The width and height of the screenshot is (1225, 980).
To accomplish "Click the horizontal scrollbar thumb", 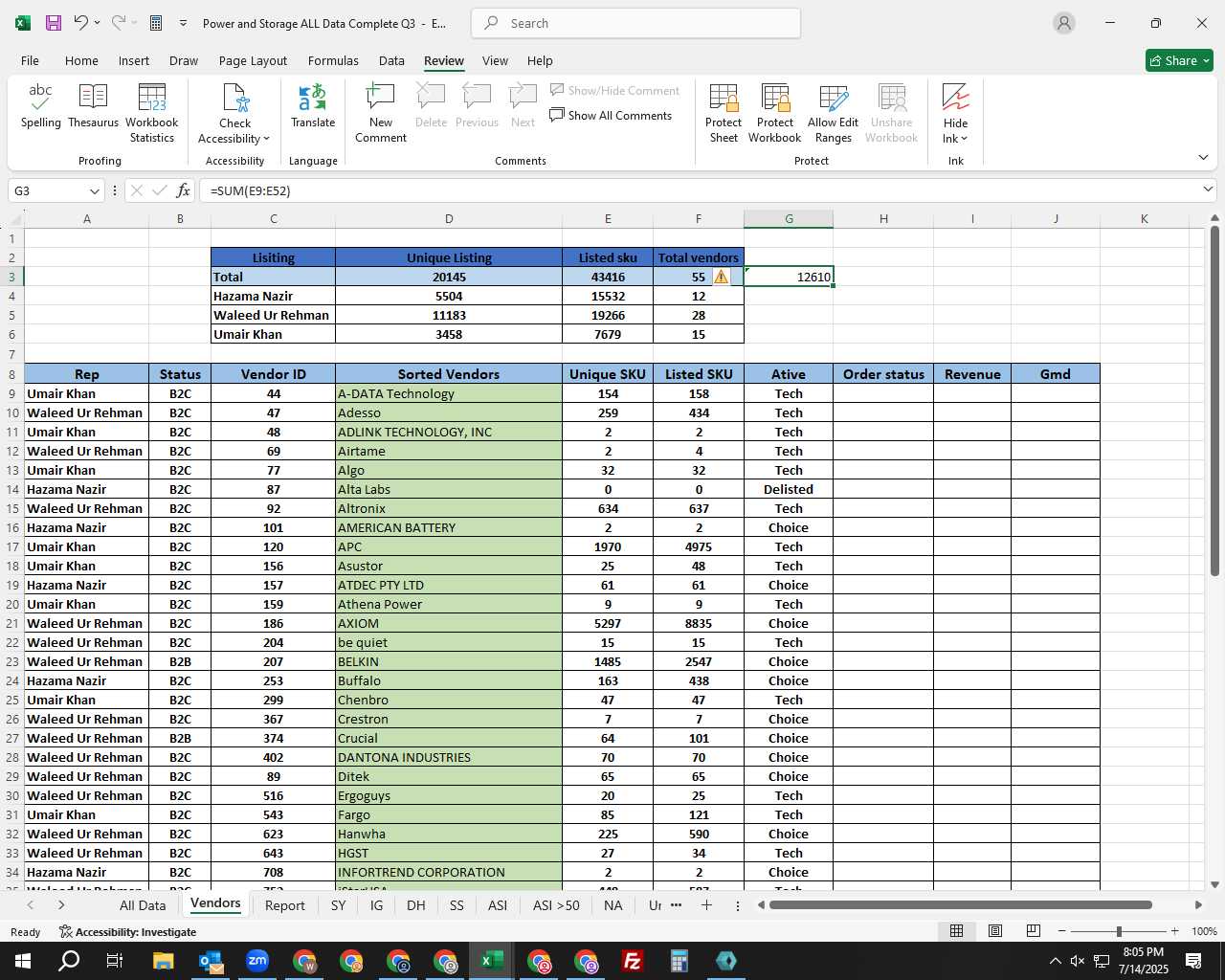I will click(960, 904).
